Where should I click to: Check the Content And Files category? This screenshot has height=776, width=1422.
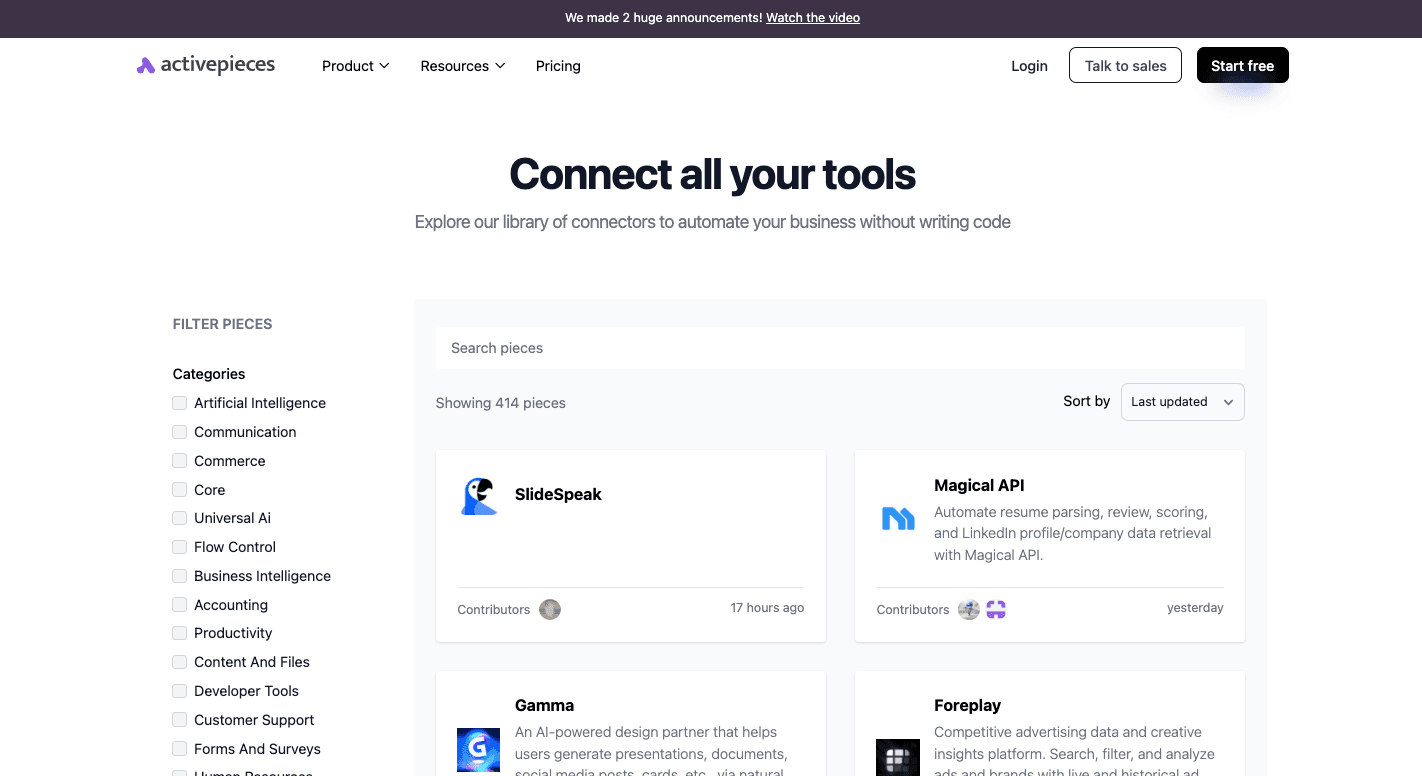pyautogui.click(x=180, y=662)
